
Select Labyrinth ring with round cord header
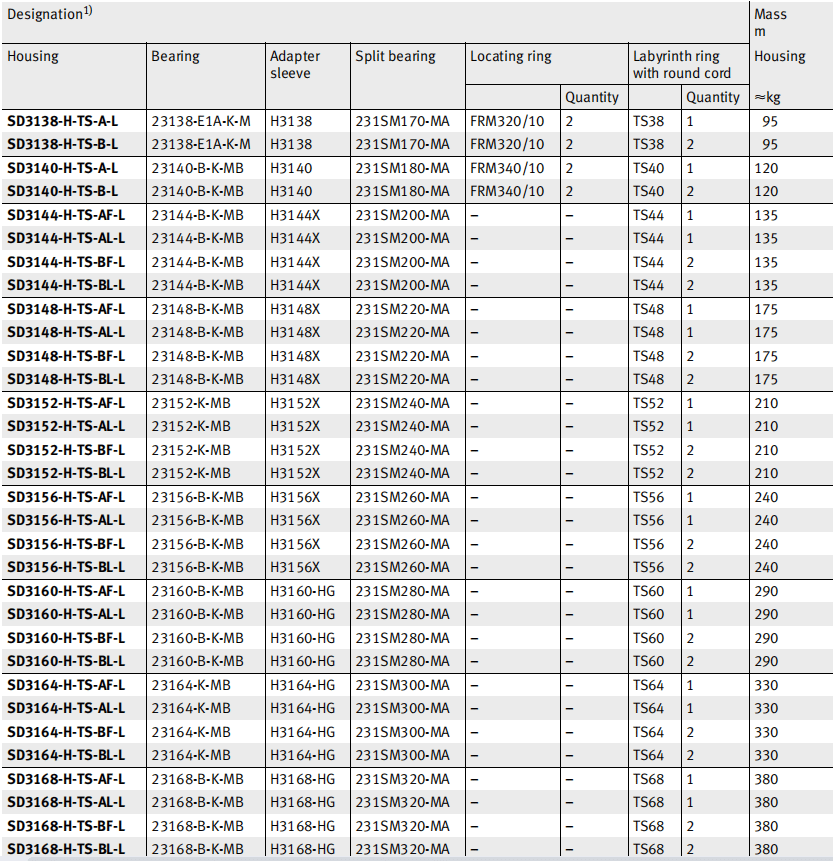(682, 64)
